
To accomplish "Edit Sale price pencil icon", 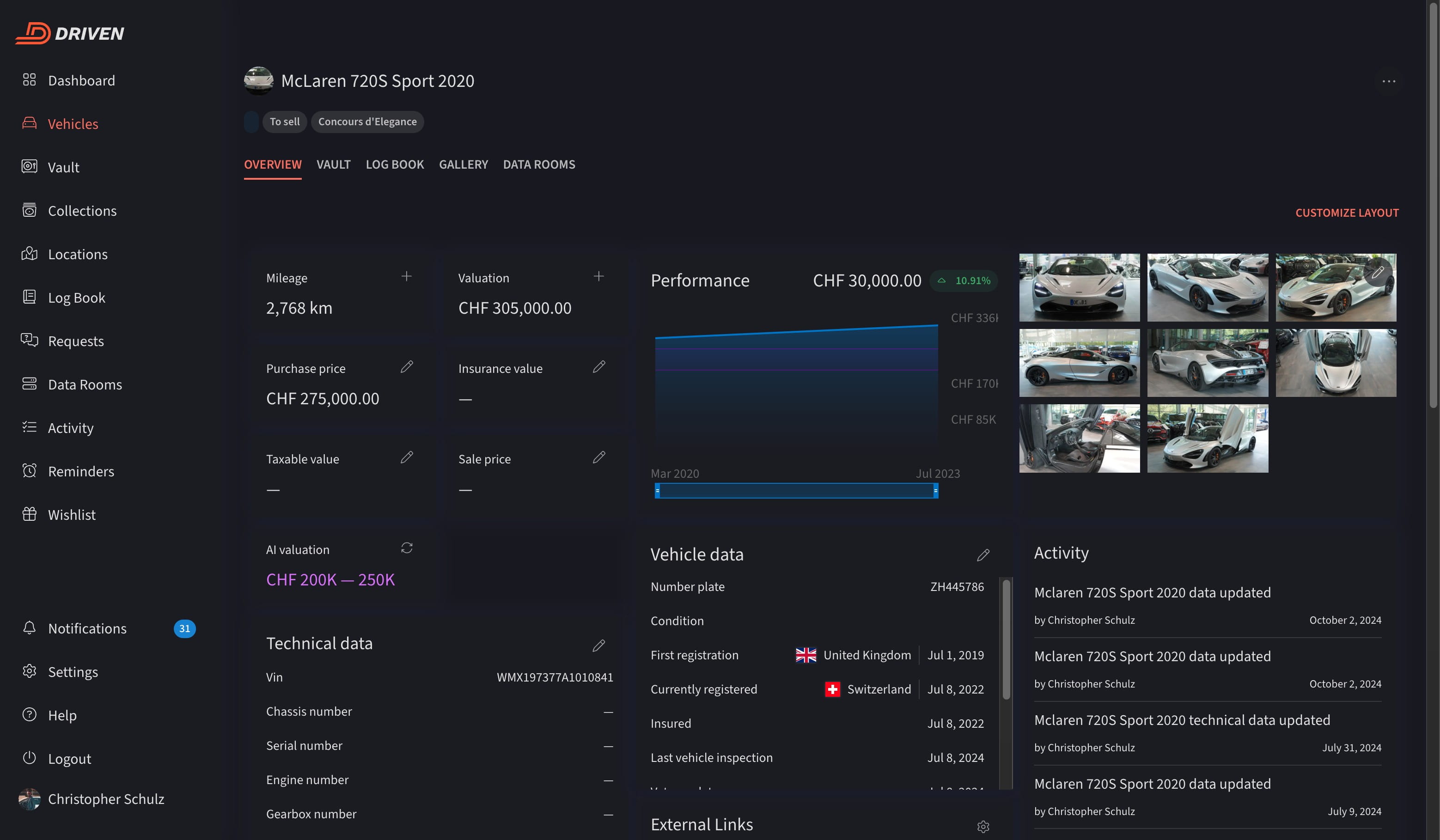I will coord(598,457).
